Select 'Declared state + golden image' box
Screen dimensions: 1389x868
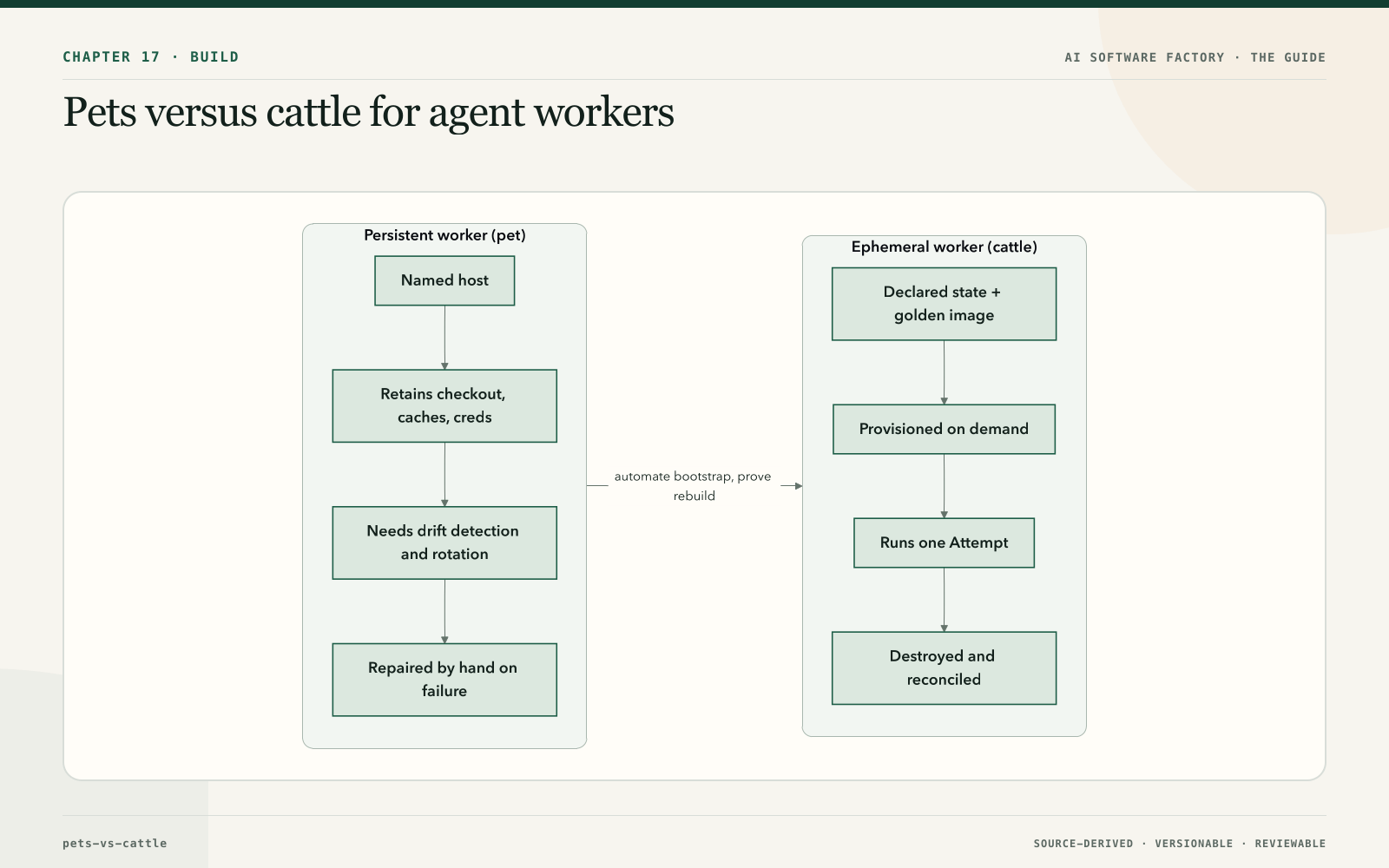[944, 304]
